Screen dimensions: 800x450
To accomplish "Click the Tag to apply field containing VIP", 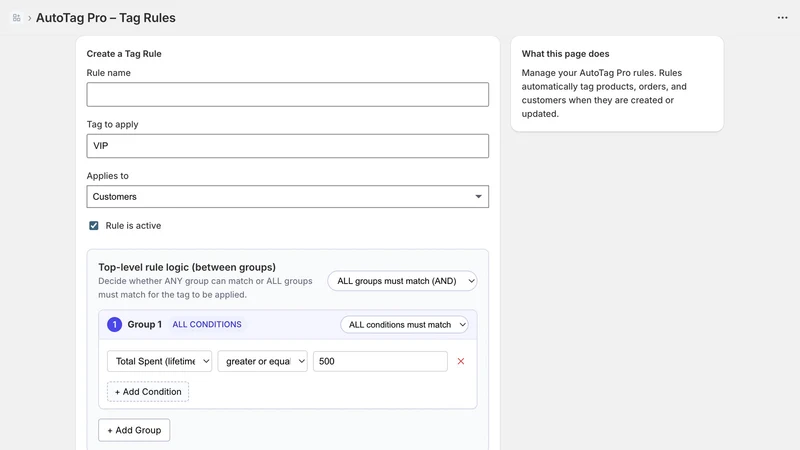I will (x=287, y=146).
